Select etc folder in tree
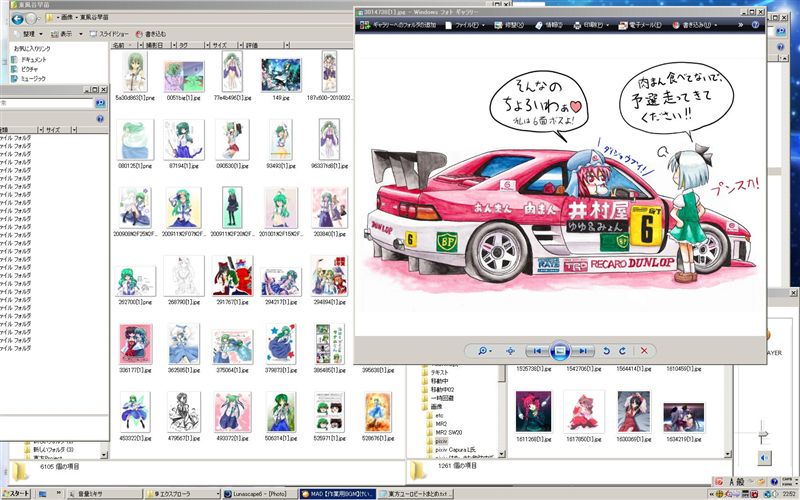The width and height of the screenshot is (800, 500). (x=435, y=415)
